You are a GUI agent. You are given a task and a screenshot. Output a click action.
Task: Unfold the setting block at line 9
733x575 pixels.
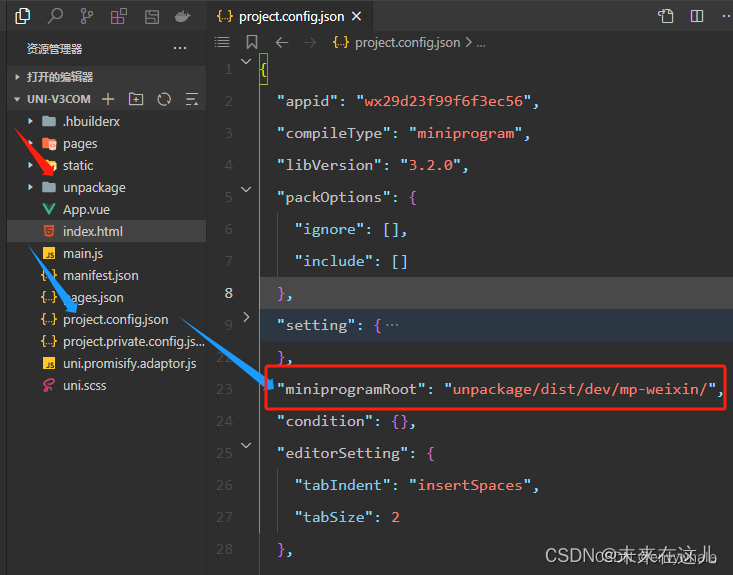(x=246, y=317)
